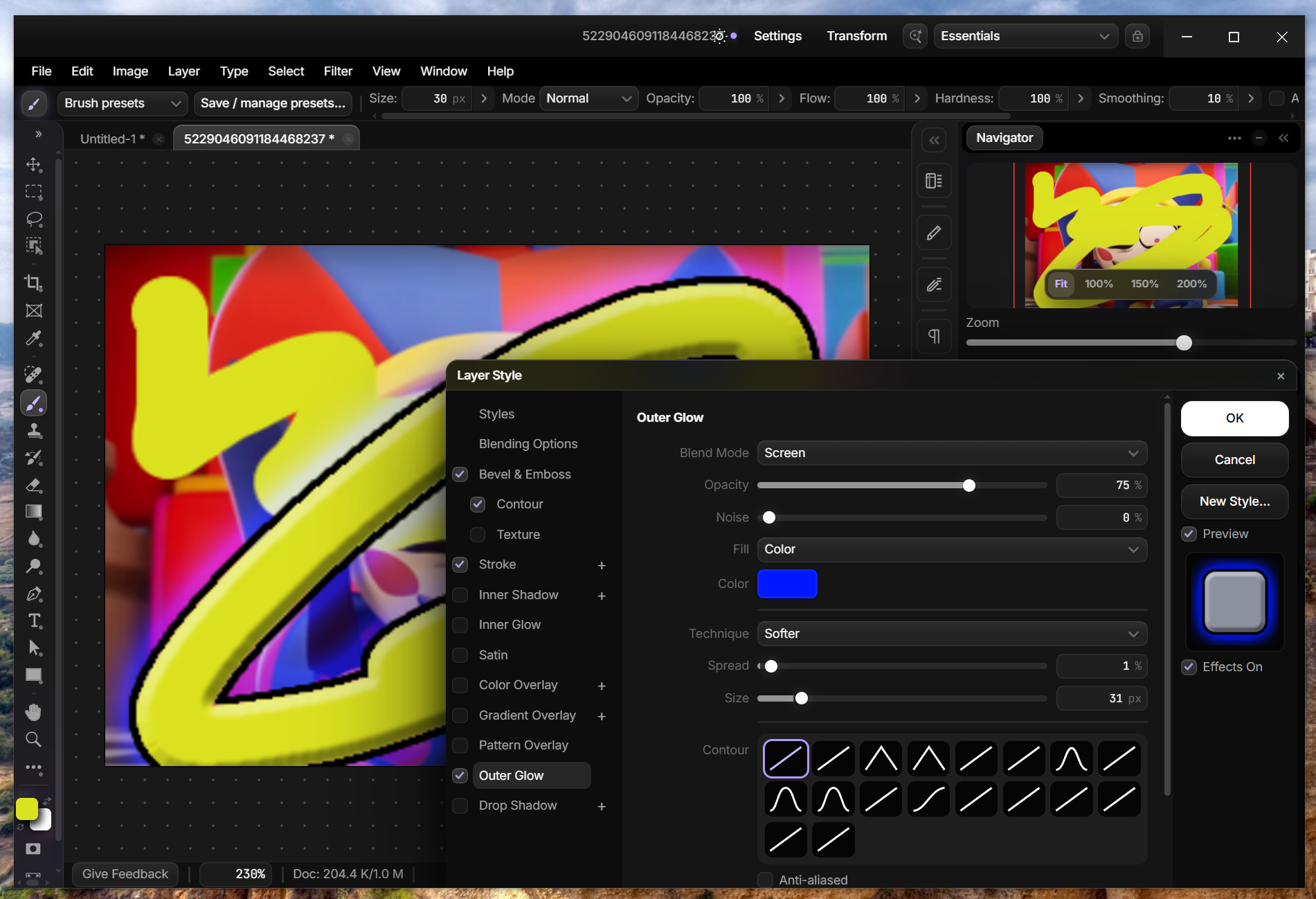Screen dimensions: 1316x899
Task: Select the Crop tool
Action: [34, 283]
